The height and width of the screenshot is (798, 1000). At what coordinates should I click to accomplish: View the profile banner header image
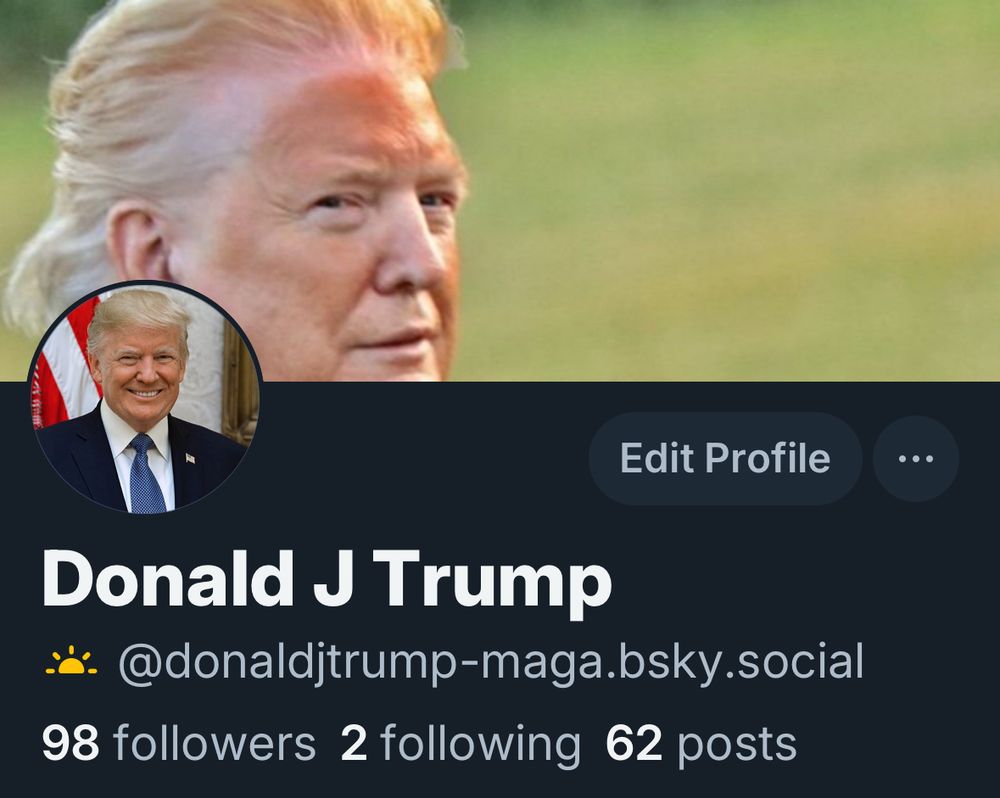pos(500,190)
